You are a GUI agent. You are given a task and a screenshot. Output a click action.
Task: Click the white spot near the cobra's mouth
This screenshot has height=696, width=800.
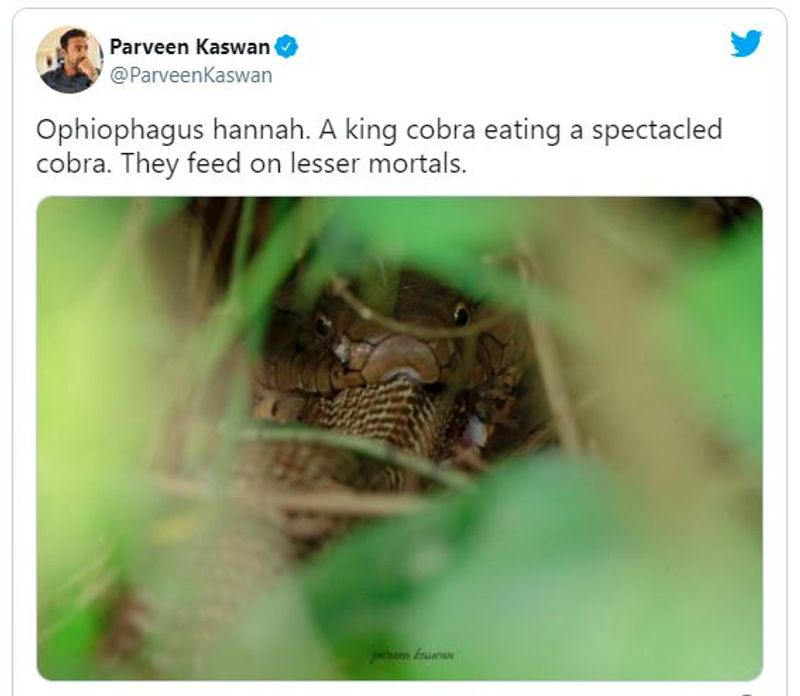pyautogui.click(x=341, y=352)
